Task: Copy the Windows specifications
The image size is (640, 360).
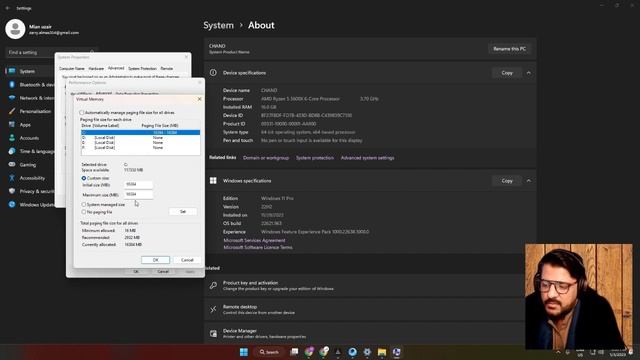Action: [507, 180]
